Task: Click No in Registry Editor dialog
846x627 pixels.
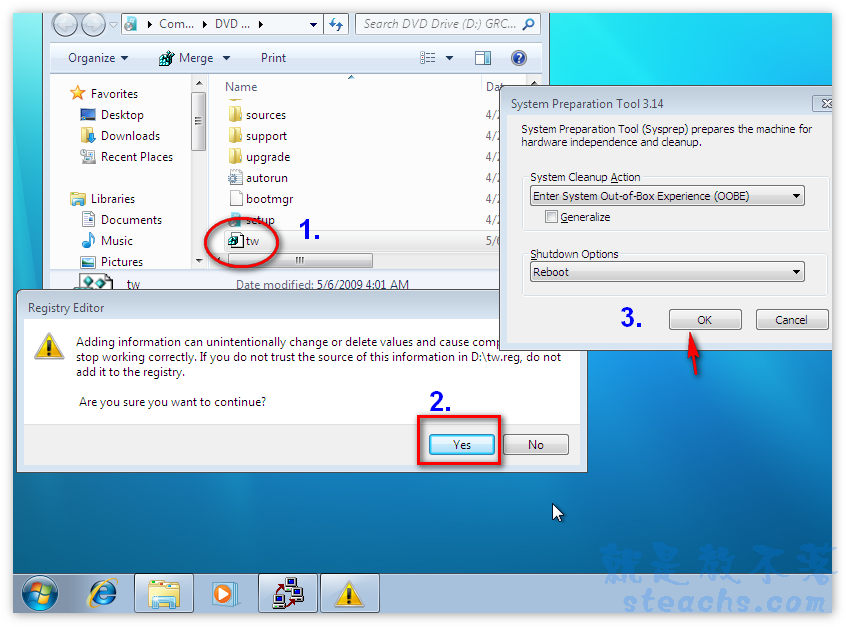Action: point(536,444)
